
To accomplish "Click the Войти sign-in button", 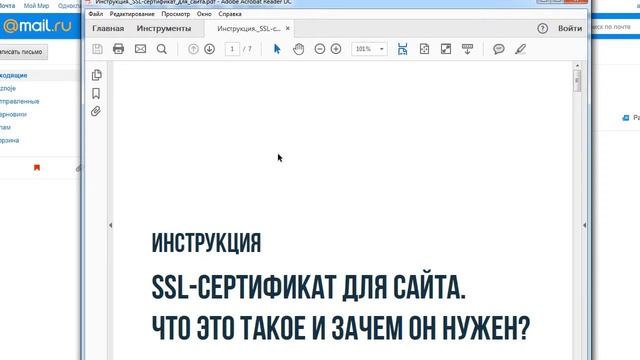I will coord(570,28).
